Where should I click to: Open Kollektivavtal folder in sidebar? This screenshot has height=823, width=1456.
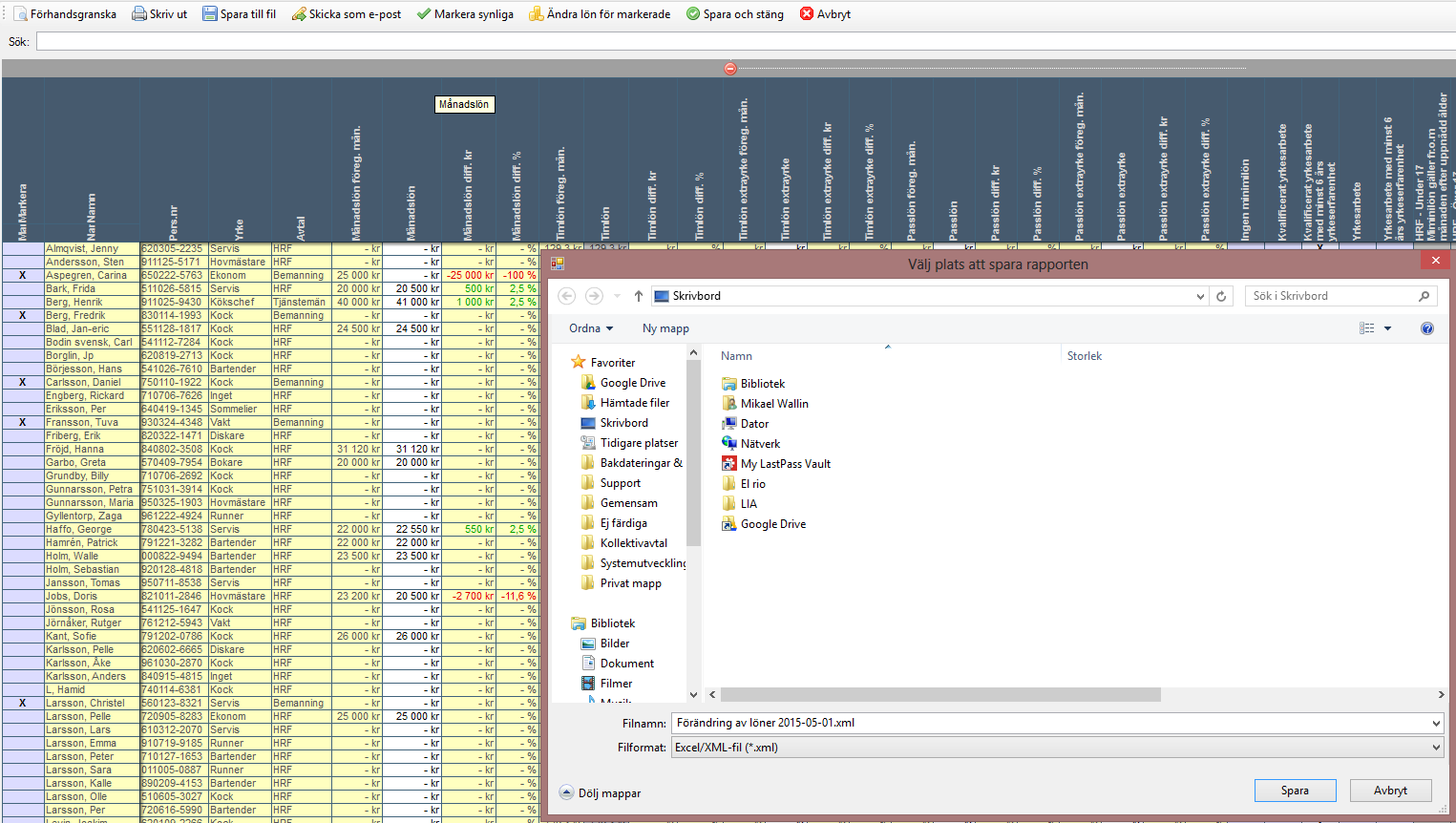point(624,543)
